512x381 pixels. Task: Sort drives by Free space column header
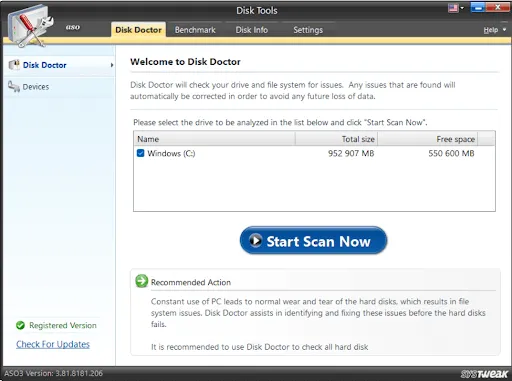[x=427, y=139]
